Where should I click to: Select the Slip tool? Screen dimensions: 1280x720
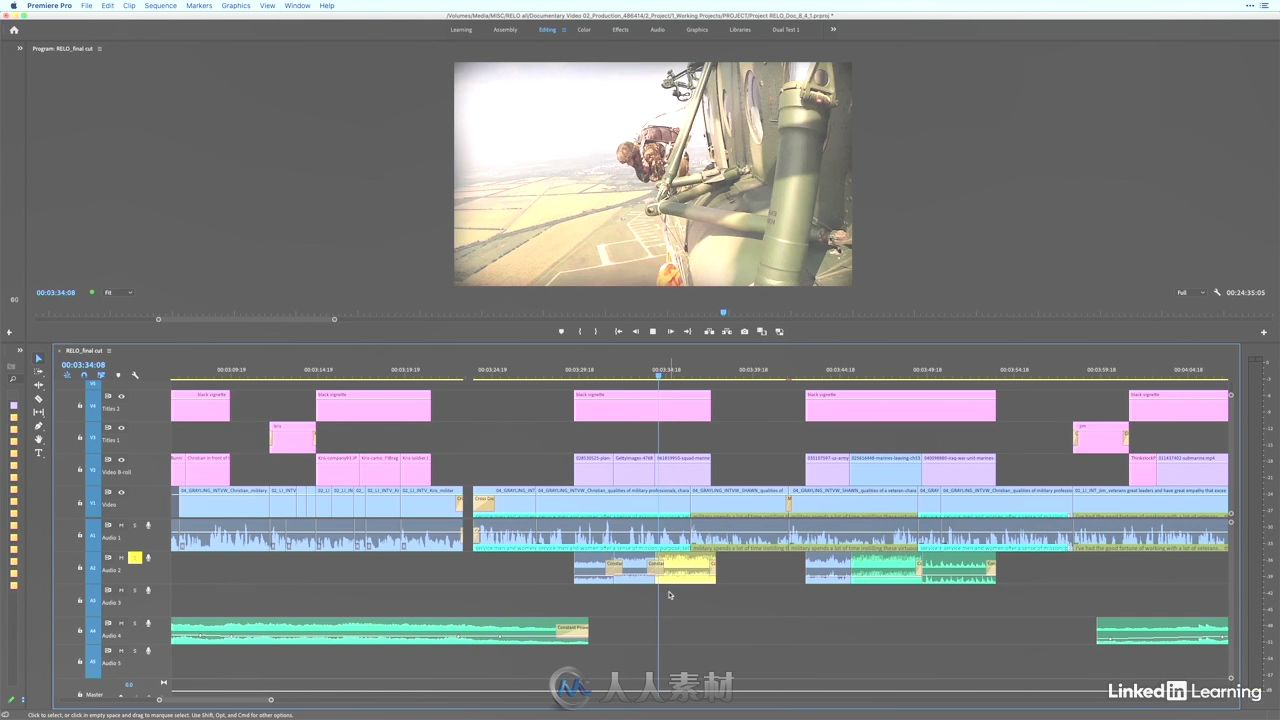[39, 412]
